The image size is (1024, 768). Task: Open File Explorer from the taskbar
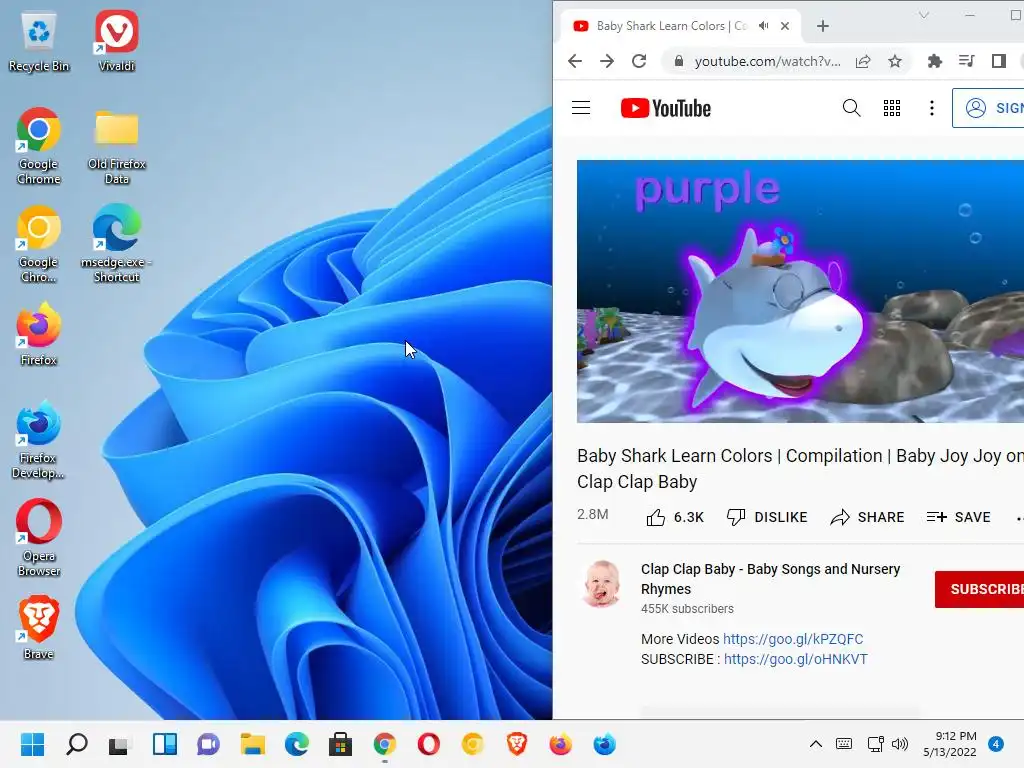[x=252, y=744]
